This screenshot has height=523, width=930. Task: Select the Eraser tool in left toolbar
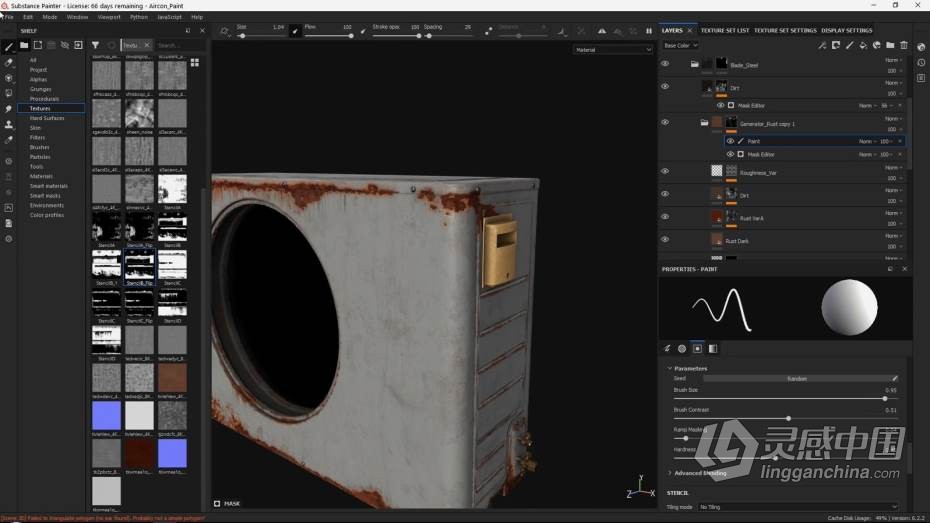coord(9,62)
